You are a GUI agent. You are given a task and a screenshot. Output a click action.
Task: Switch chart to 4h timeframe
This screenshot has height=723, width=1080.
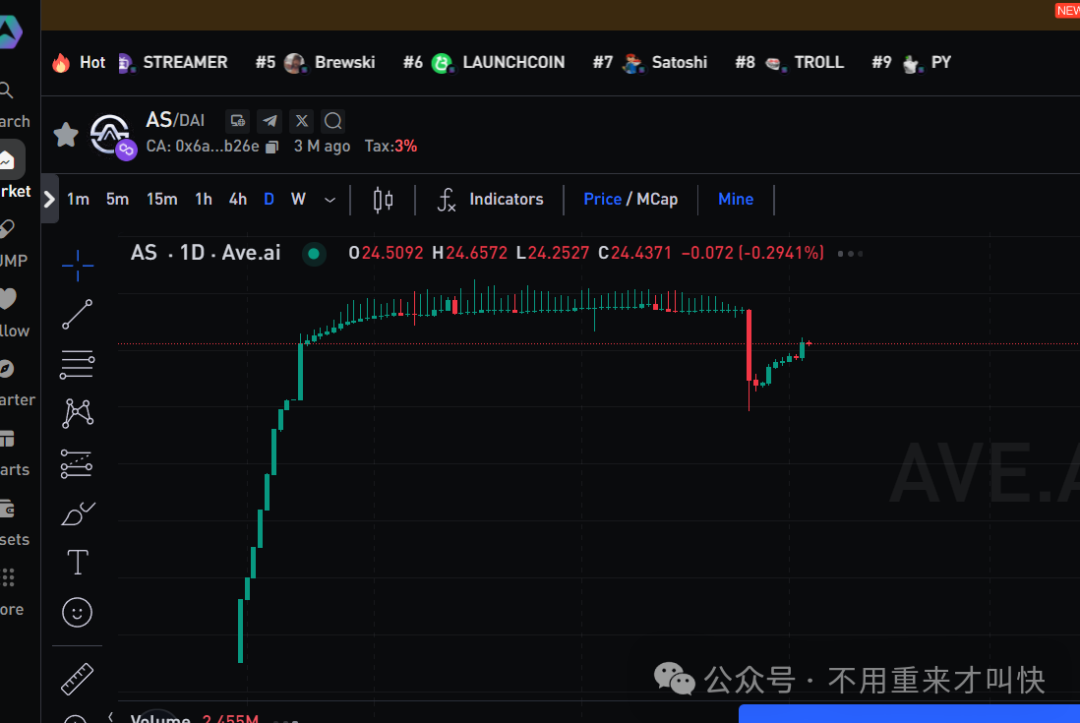click(x=237, y=199)
